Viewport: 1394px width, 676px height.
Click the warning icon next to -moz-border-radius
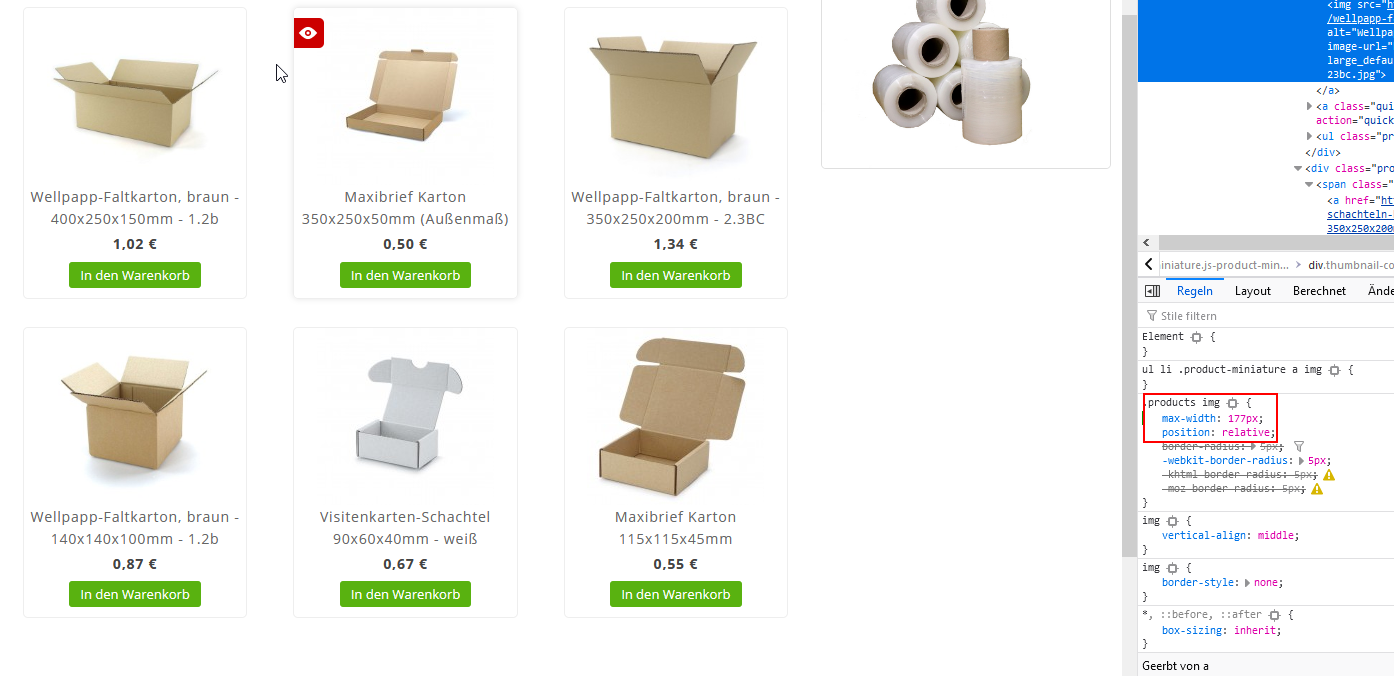point(1317,489)
